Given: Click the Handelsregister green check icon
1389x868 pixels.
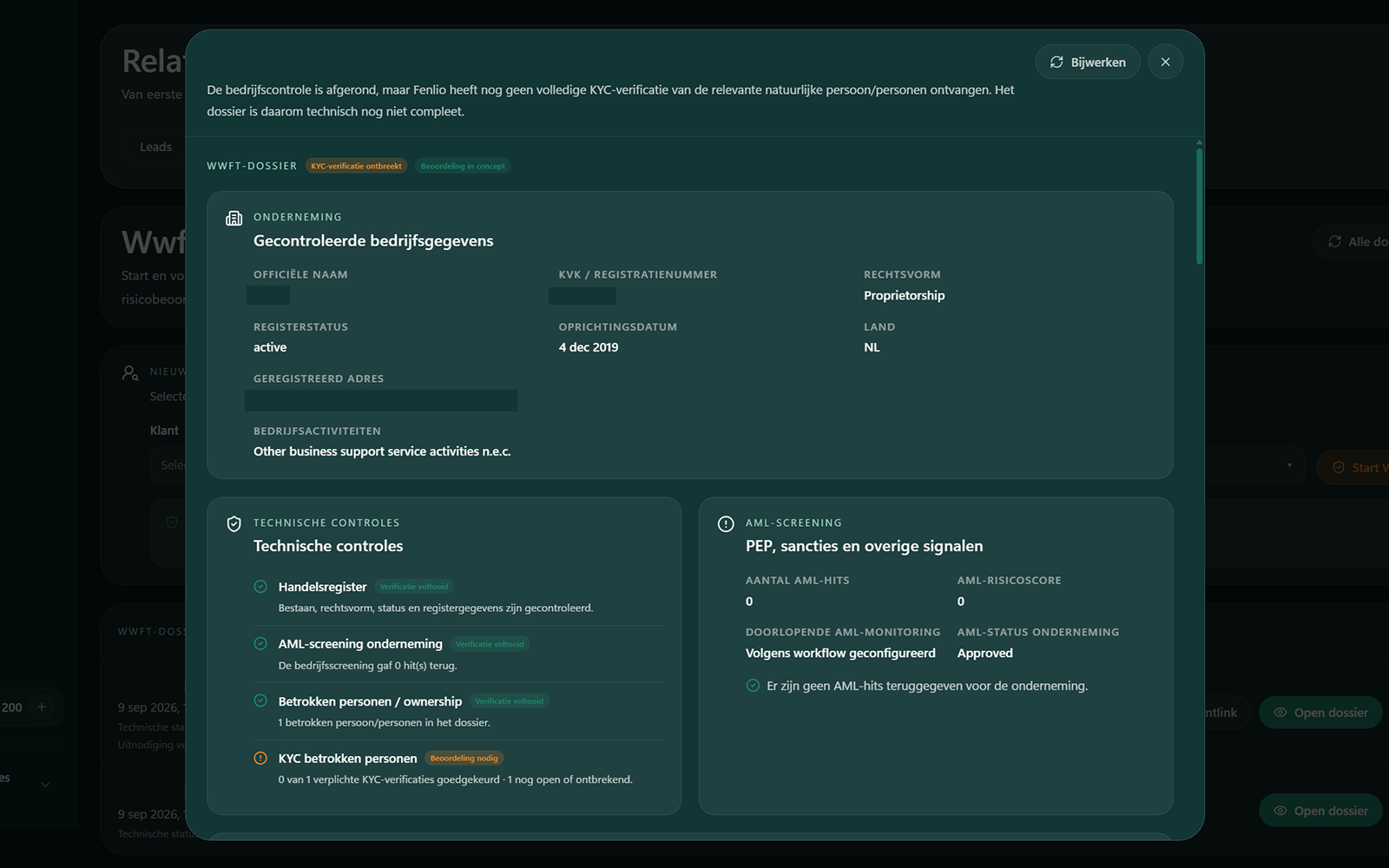Looking at the screenshot, I should [x=260, y=587].
